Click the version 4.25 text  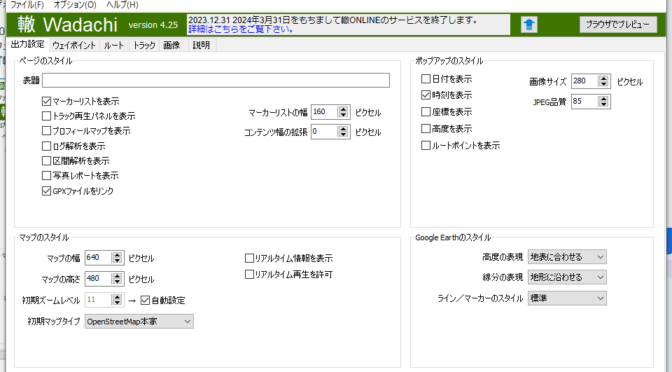click(153, 25)
